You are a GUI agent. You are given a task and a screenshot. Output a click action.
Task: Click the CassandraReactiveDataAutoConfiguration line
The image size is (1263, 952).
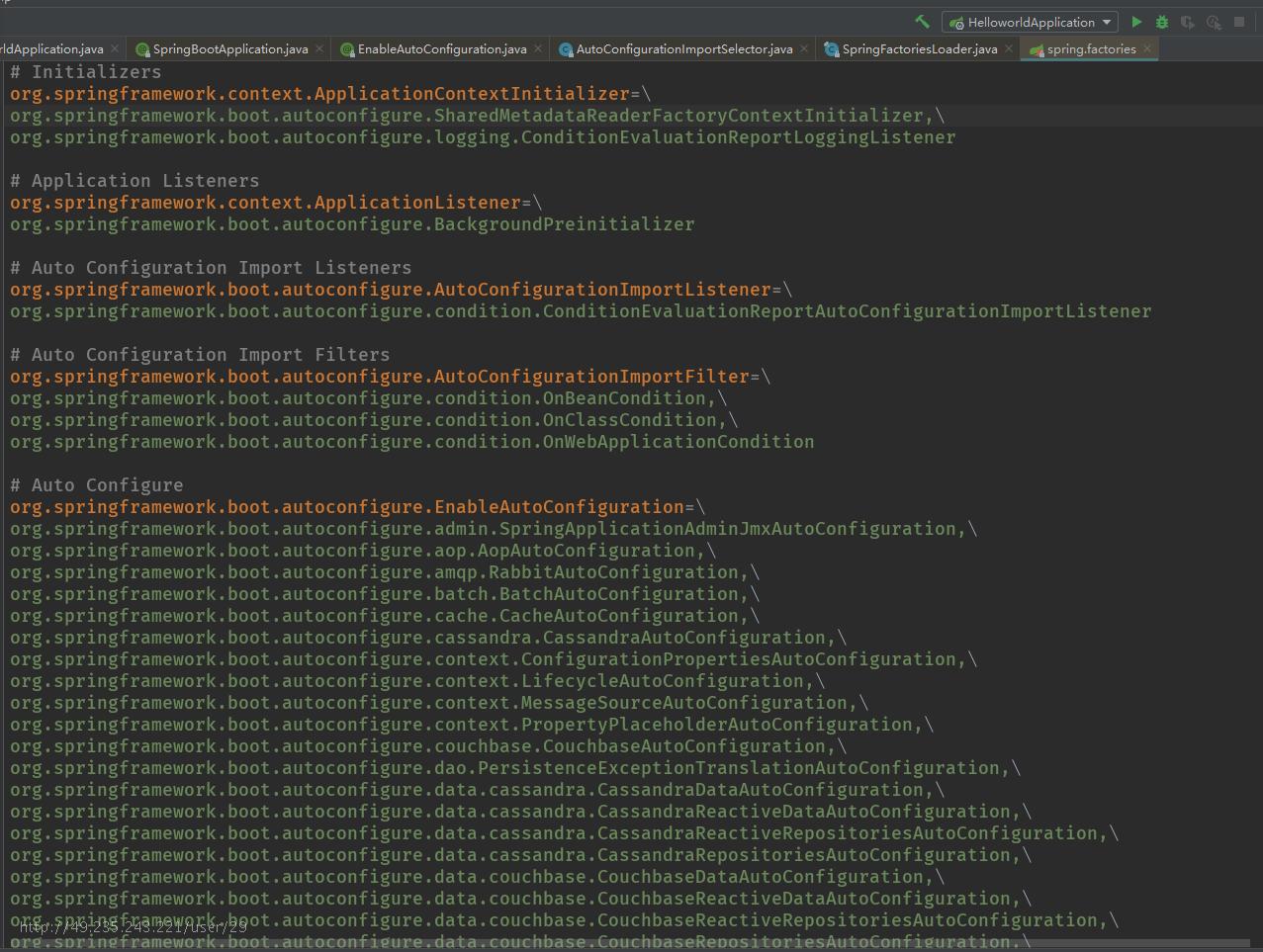pyautogui.click(x=521, y=812)
